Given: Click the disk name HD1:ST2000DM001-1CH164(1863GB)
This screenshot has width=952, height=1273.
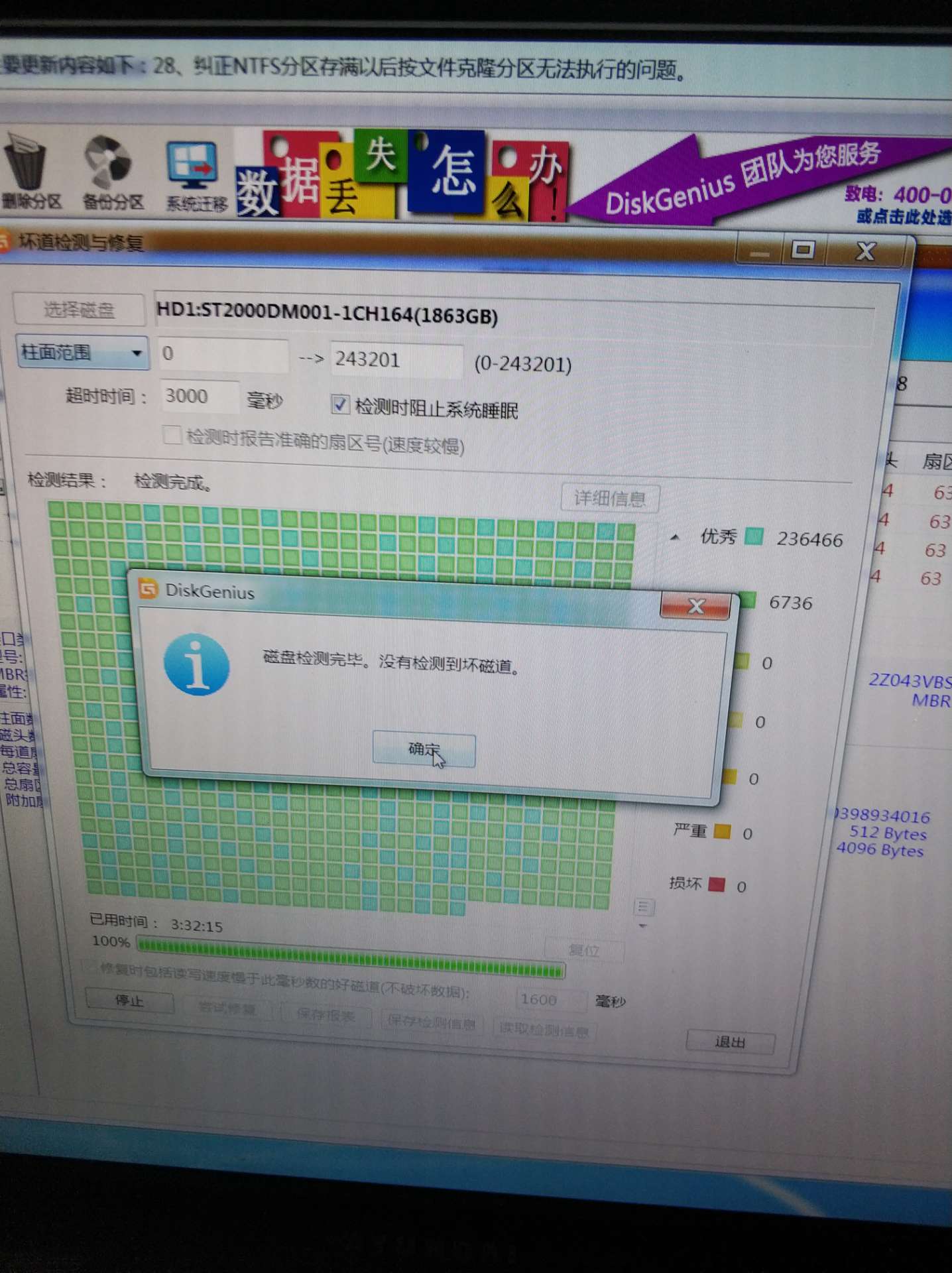Looking at the screenshot, I should click(x=327, y=313).
